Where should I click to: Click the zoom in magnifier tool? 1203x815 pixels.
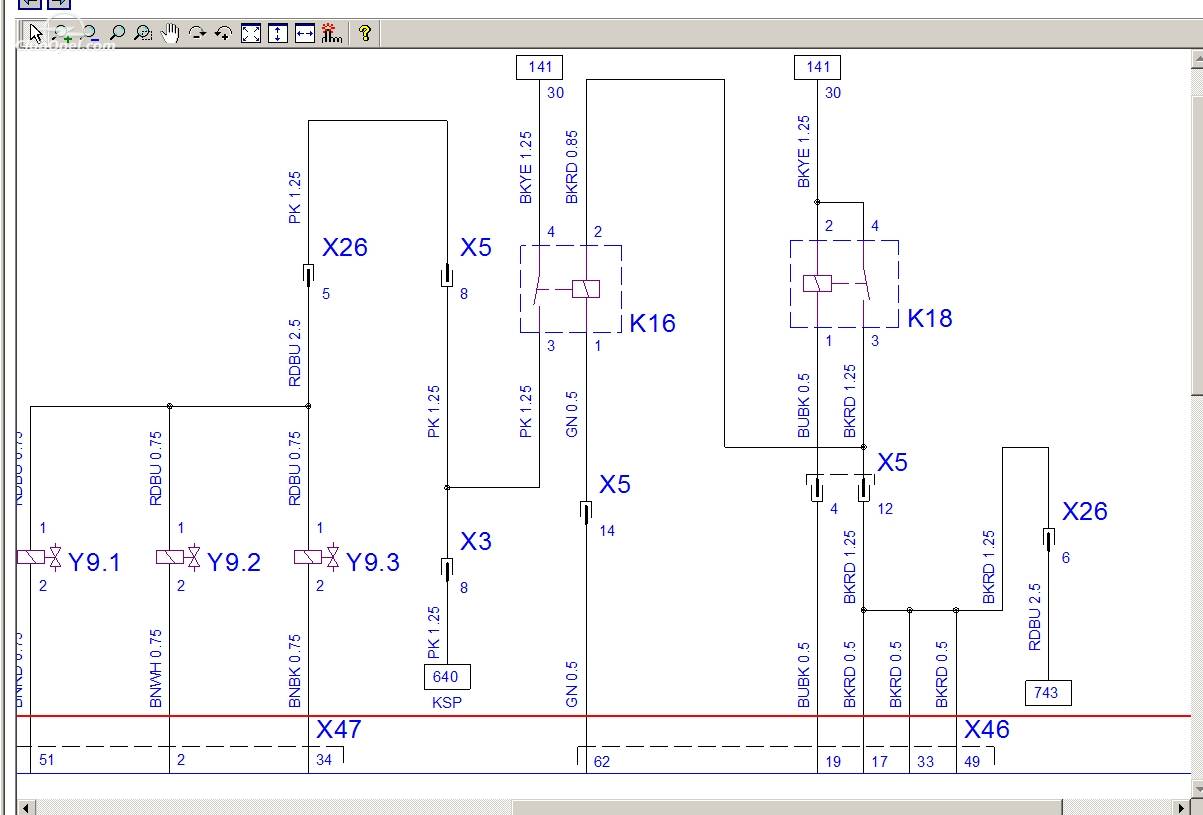pyautogui.click(x=62, y=33)
